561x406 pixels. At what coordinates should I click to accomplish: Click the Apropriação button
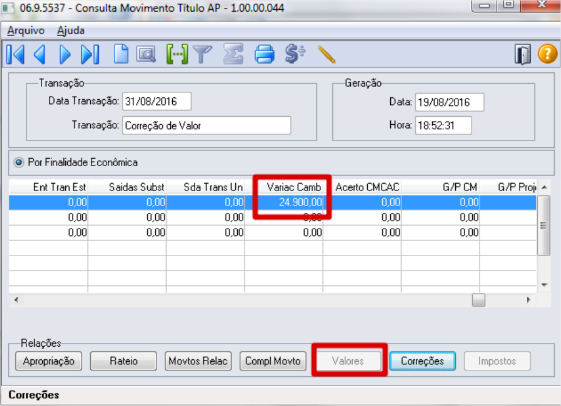49,361
